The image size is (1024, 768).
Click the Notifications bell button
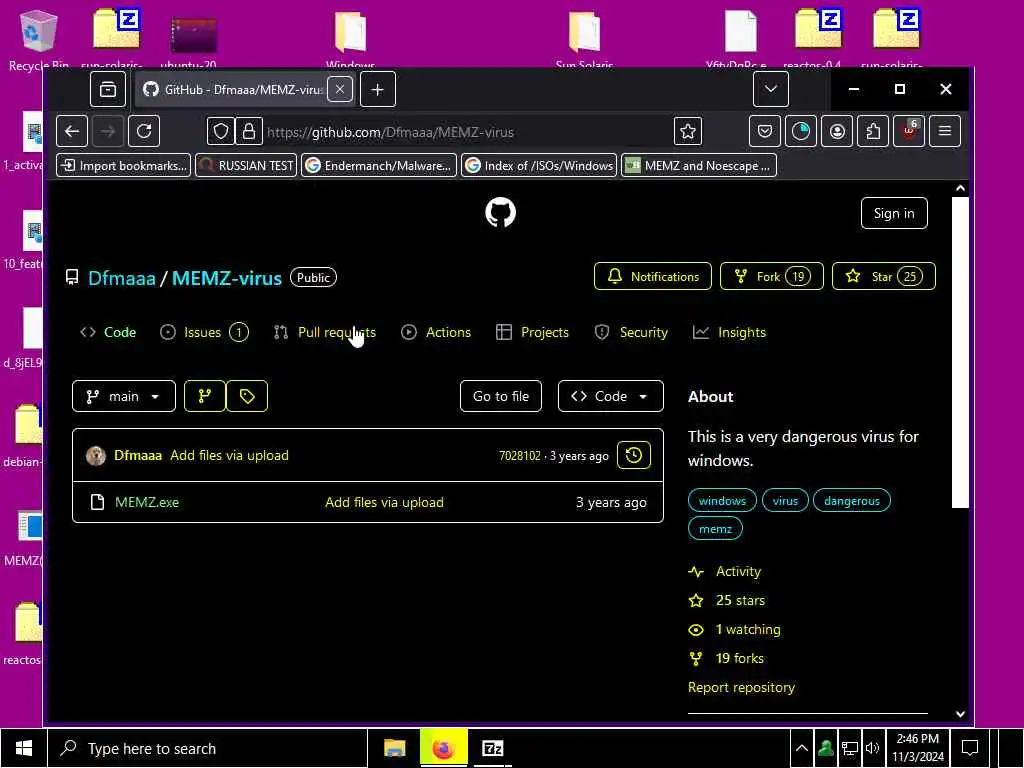[x=652, y=276]
